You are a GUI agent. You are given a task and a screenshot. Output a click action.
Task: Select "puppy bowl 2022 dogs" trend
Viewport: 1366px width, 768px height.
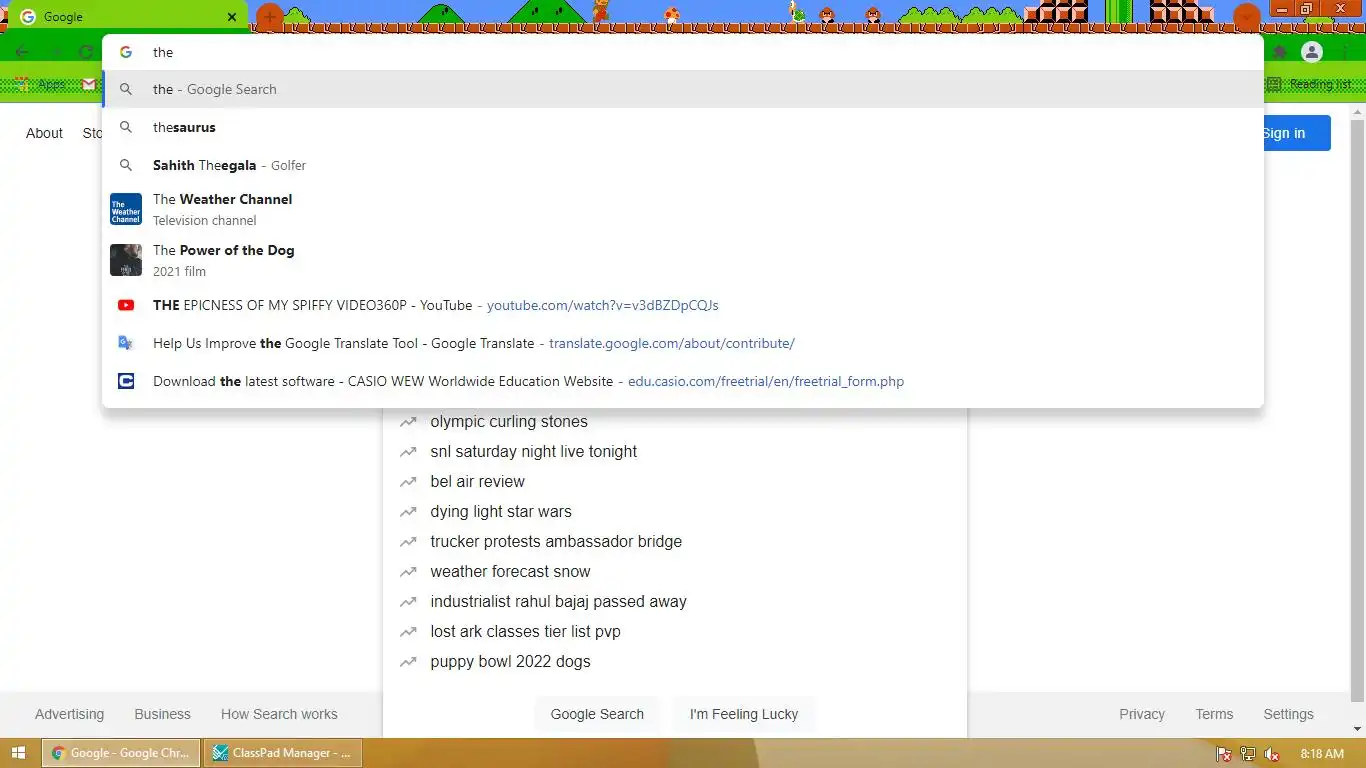(675, 662)
